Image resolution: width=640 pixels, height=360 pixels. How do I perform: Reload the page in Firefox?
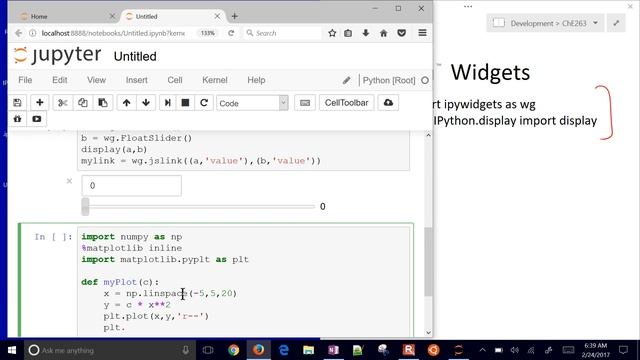tap(231, 33)
